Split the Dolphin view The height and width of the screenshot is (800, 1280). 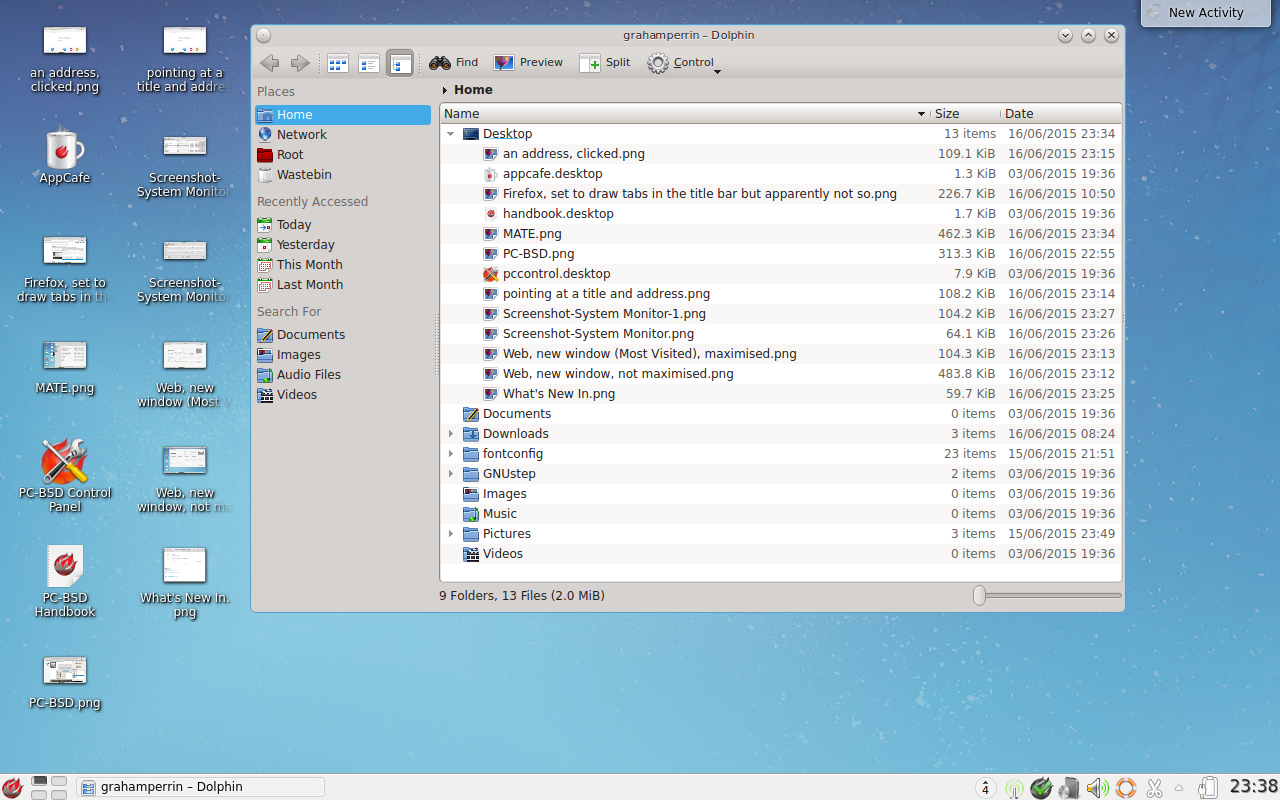[605, 62]
